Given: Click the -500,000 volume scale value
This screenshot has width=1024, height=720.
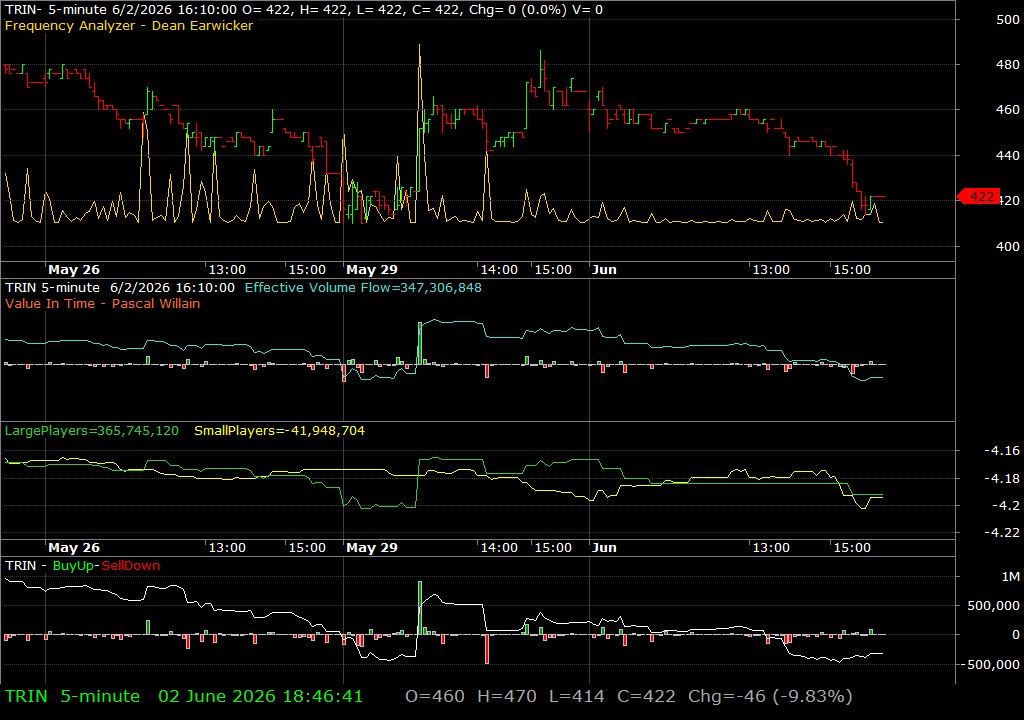Looking at the screenshot, I should coord(990,664).
